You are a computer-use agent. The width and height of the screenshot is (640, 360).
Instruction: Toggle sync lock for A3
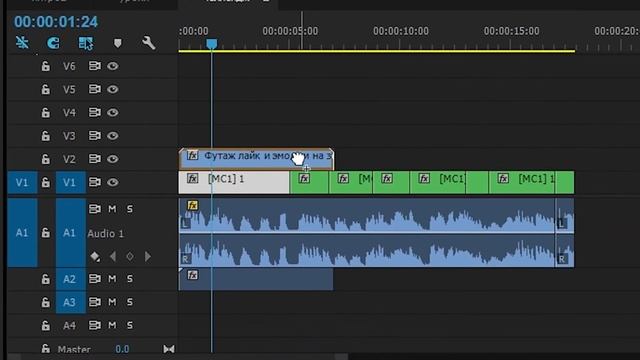point(95,302)
